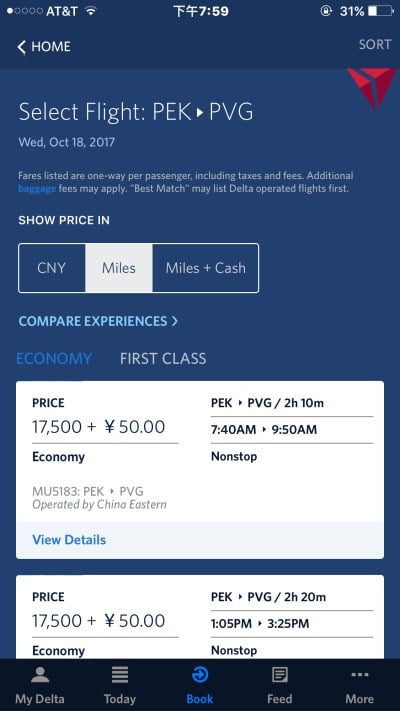
Task: Switch to the FIRST CLASS tab
Action: coord(163,359)
